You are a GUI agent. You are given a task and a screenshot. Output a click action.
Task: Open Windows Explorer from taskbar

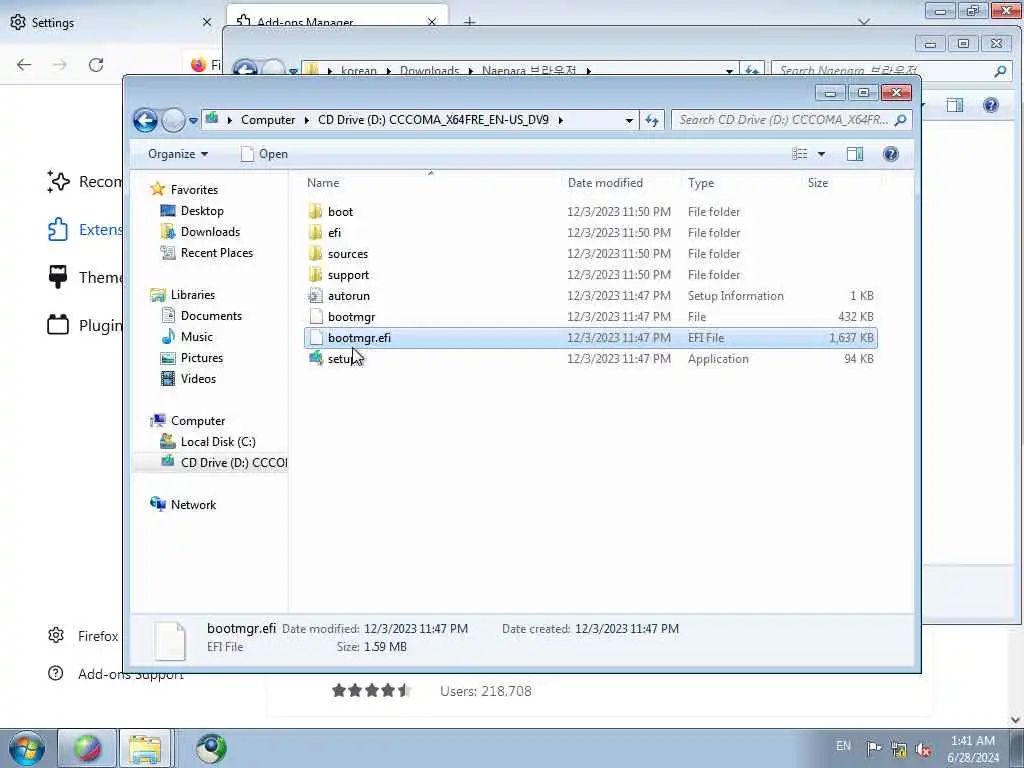click(x=145, y=749)
